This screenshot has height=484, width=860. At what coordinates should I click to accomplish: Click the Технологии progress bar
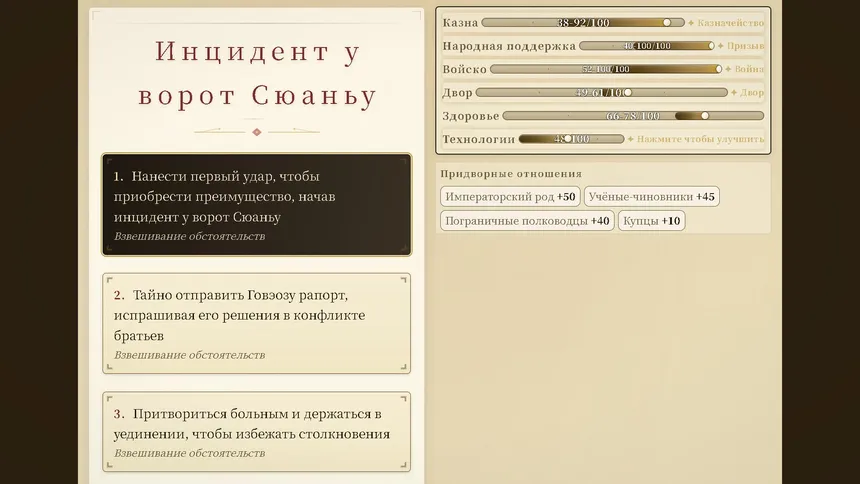(572, 139)
